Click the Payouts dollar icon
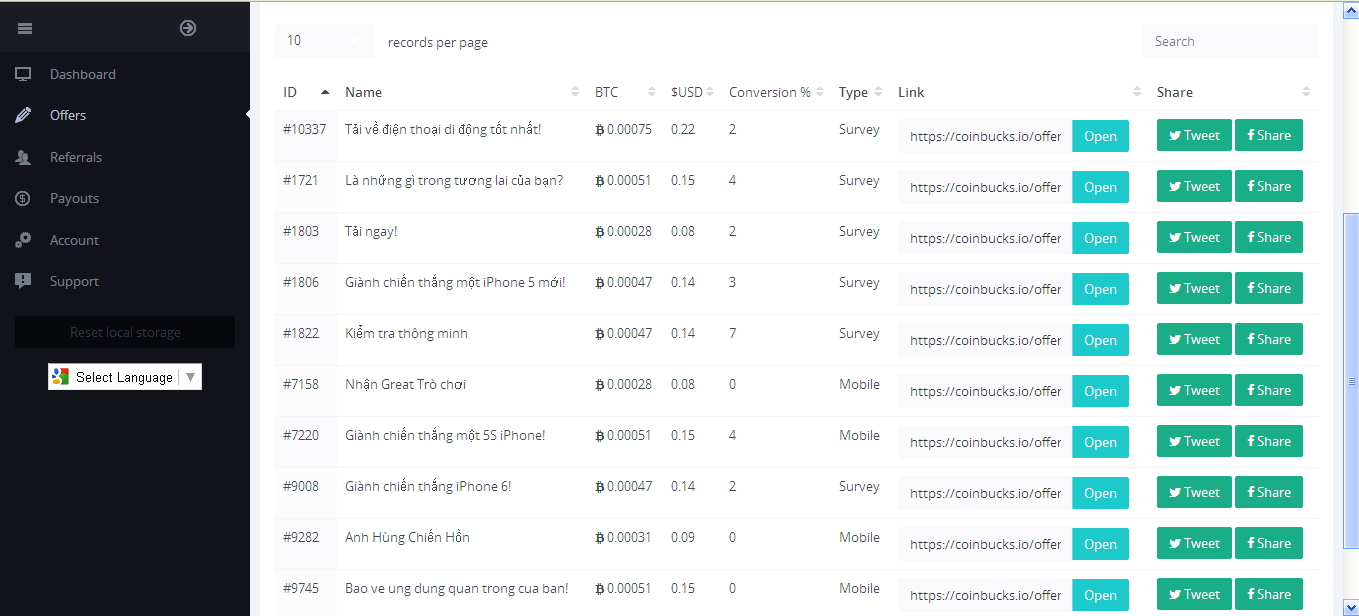Image resolution: width=1359 pixels, height=616 pixels. tap(23, 198)
